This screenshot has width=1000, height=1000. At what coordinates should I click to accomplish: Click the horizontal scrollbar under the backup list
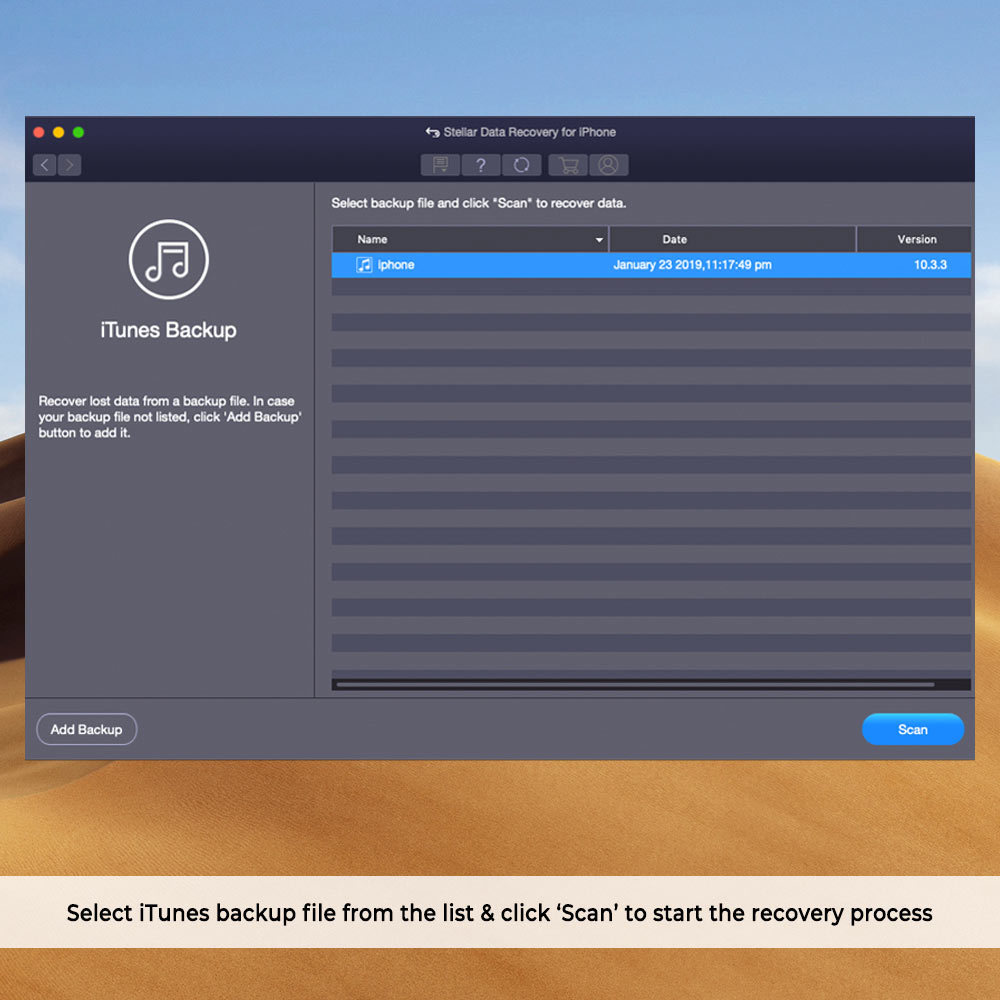pos(635,684)
